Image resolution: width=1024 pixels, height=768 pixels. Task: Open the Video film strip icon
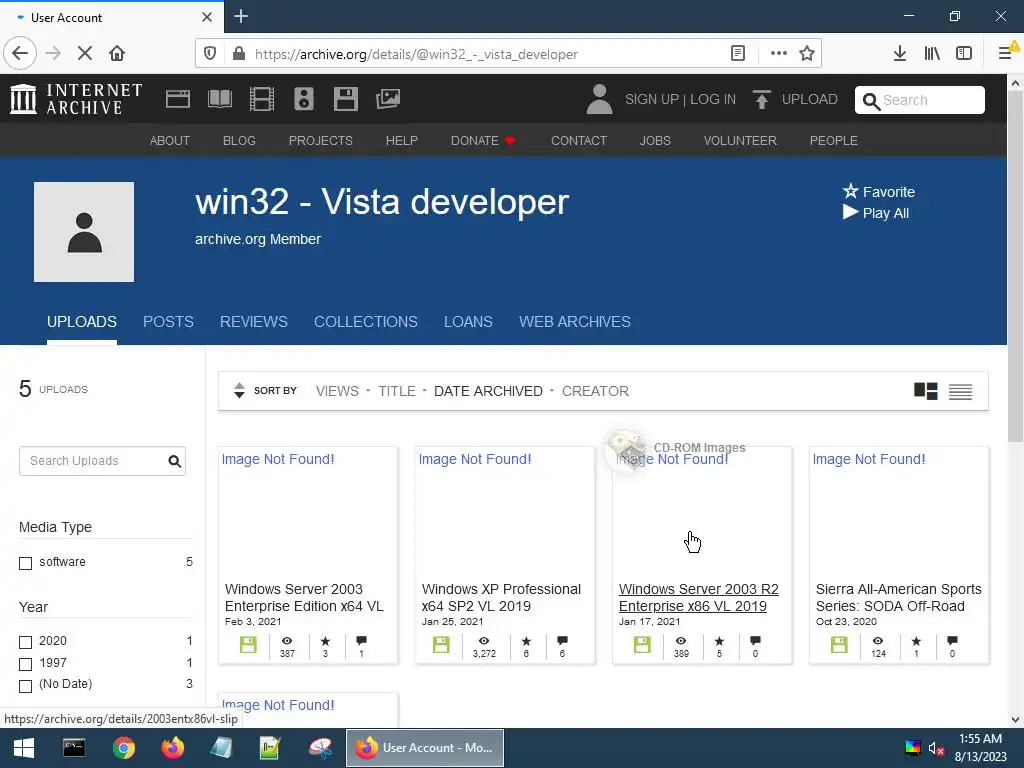pyautogui.click(x=262, y=99)
